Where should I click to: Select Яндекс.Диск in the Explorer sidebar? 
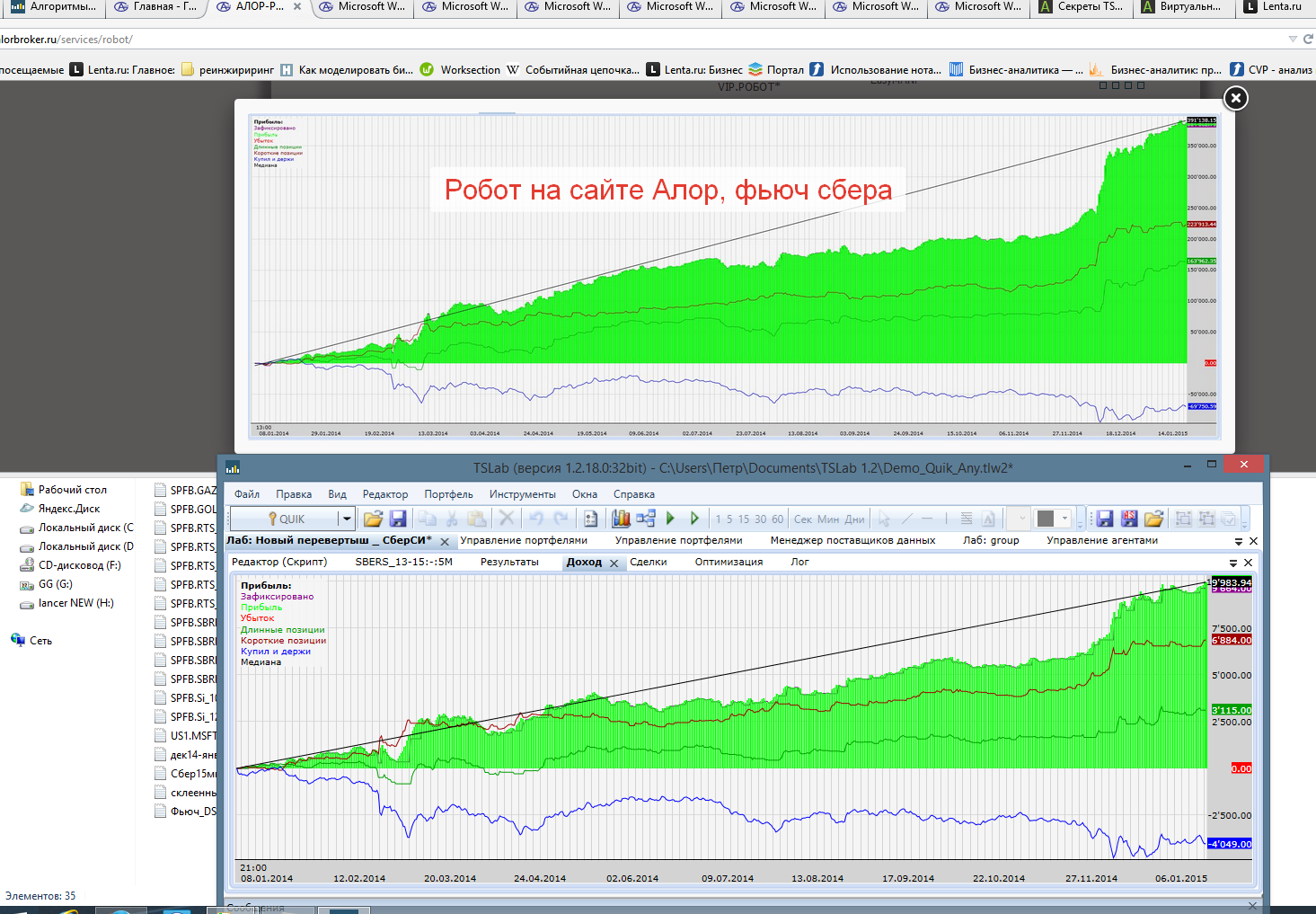click(68, 509)
